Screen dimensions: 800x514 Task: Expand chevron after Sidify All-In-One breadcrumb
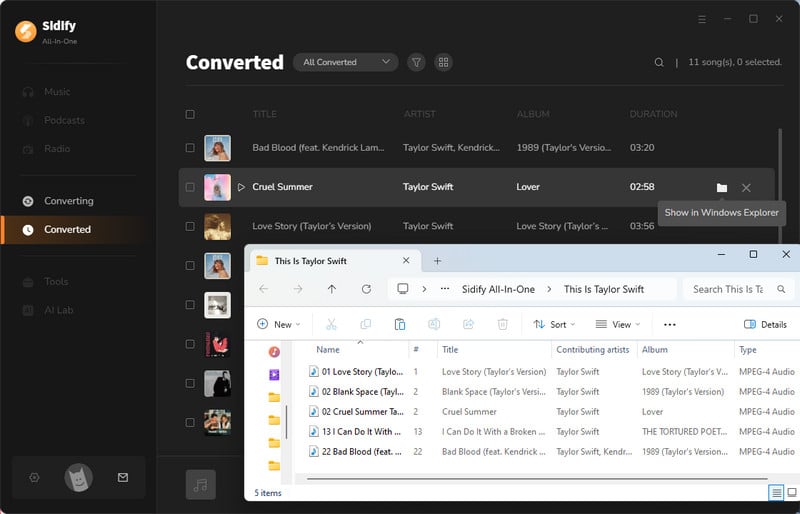point(549,289)
